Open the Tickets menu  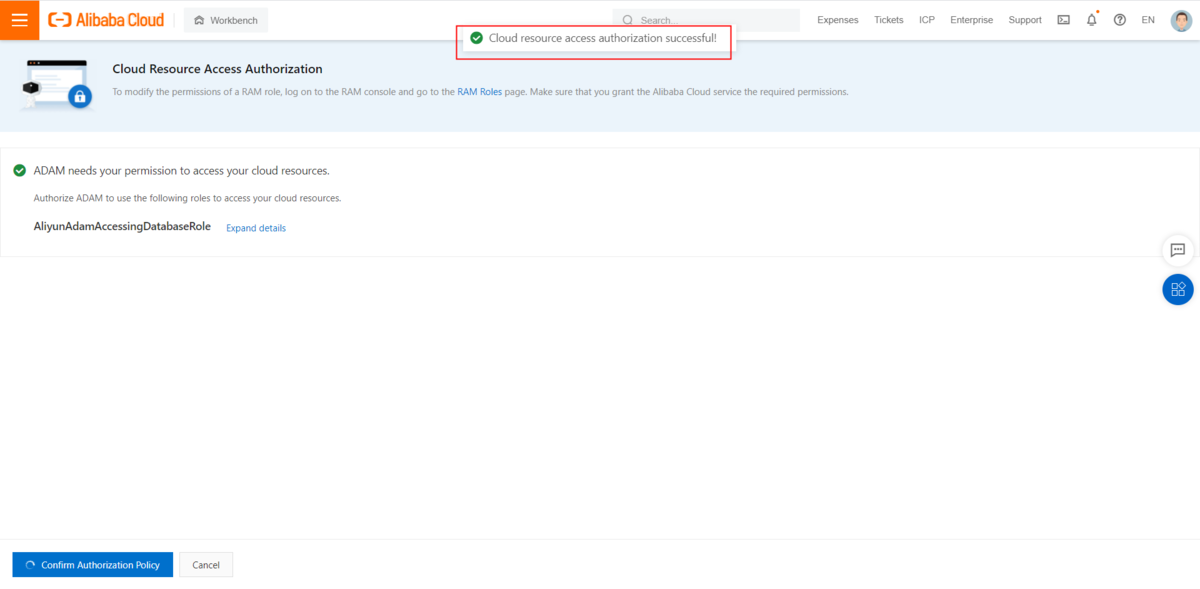click(888, 20)
